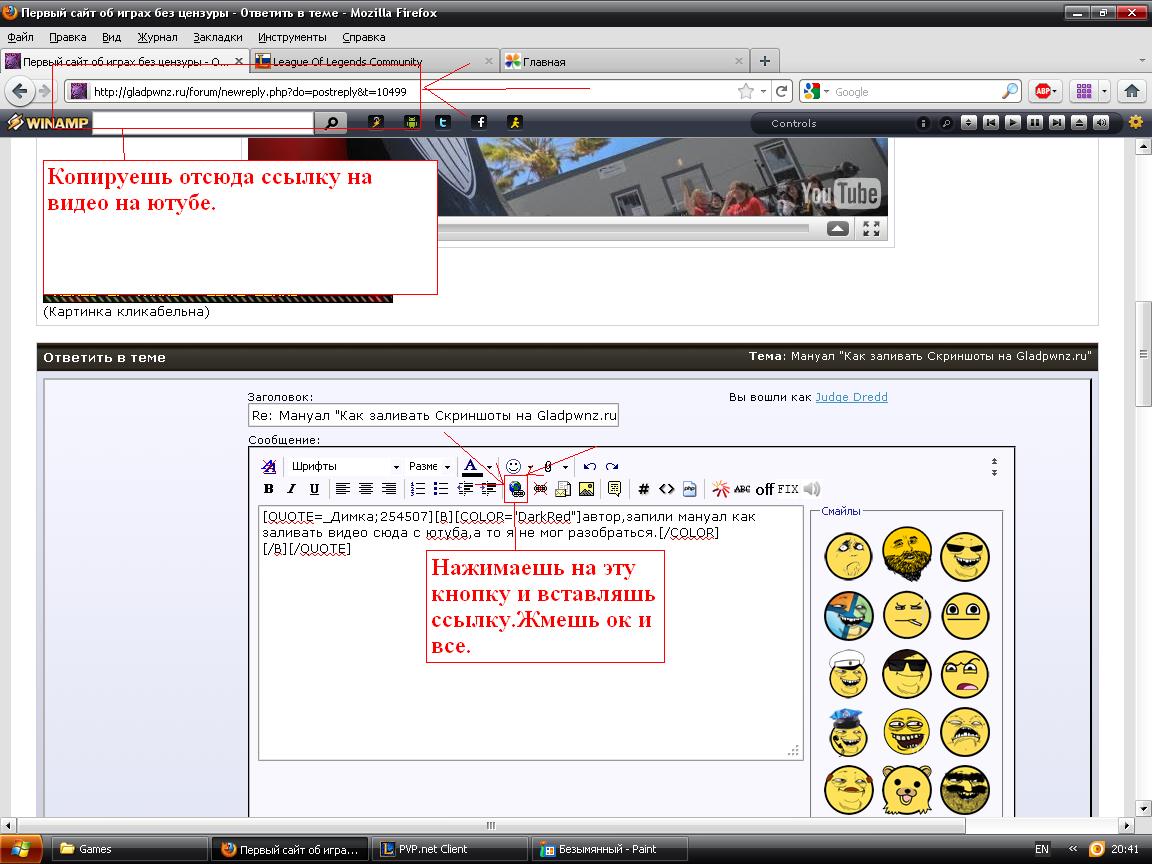
Task: Open the Размер font size dropdown
Action: click(x=429, y=466)
